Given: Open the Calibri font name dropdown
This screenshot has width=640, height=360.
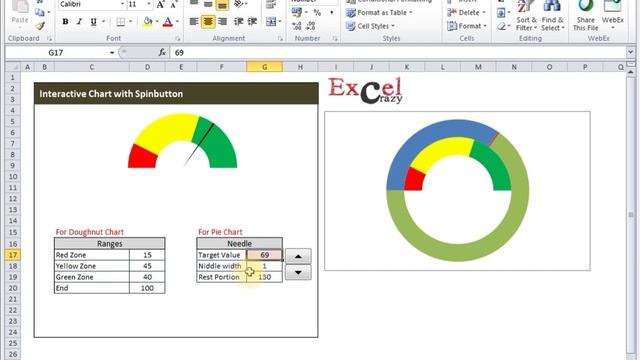Looking at the screenshot, I should pyautogui.click(x=122, y=4).
